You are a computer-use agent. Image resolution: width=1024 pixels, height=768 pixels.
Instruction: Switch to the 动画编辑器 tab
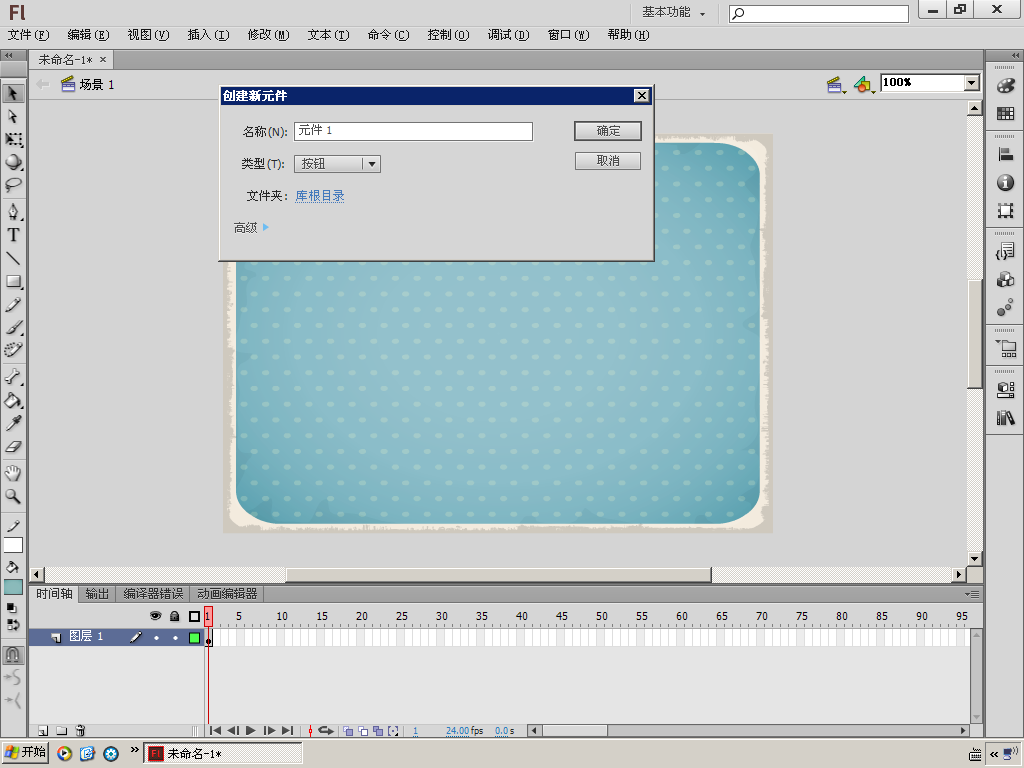coord(227,594)
